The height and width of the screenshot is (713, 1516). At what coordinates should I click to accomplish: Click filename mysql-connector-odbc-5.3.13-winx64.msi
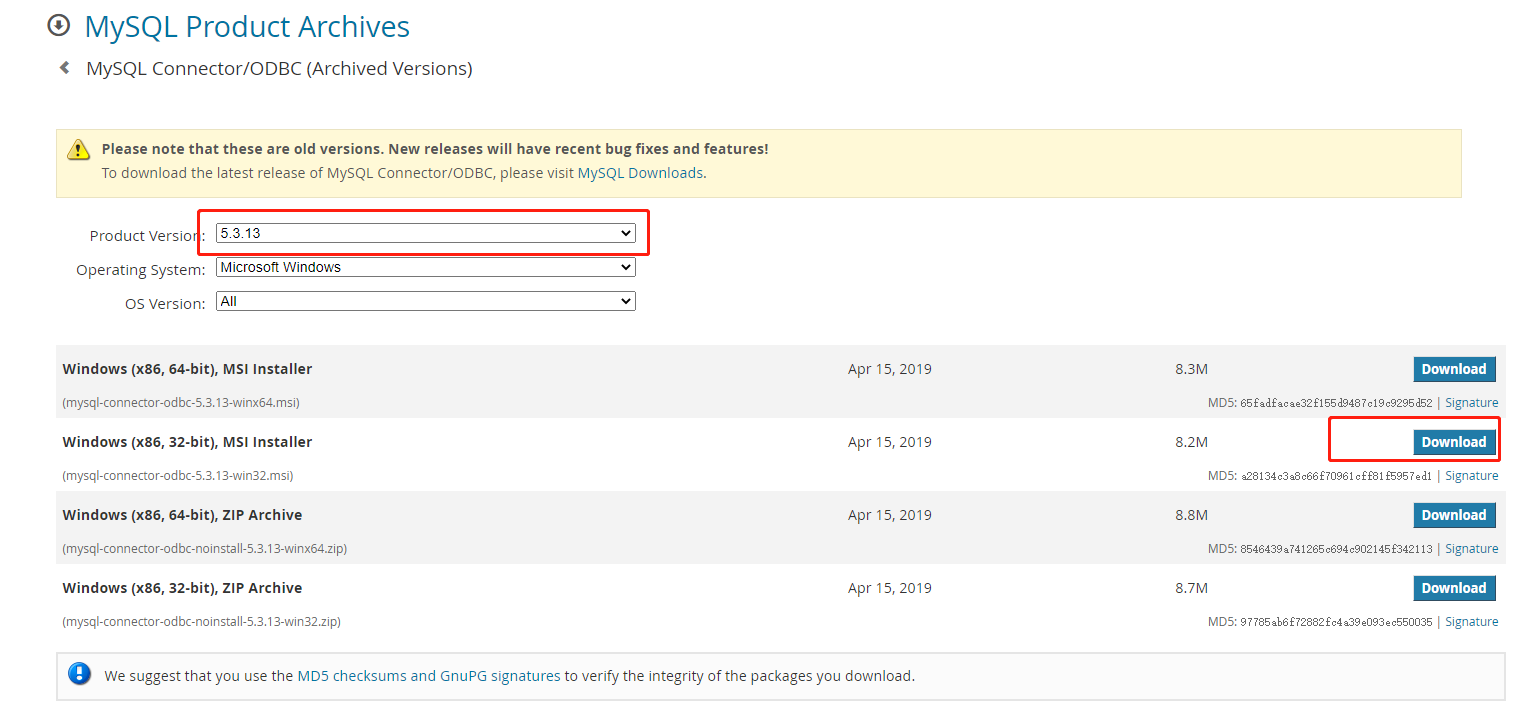181,403
